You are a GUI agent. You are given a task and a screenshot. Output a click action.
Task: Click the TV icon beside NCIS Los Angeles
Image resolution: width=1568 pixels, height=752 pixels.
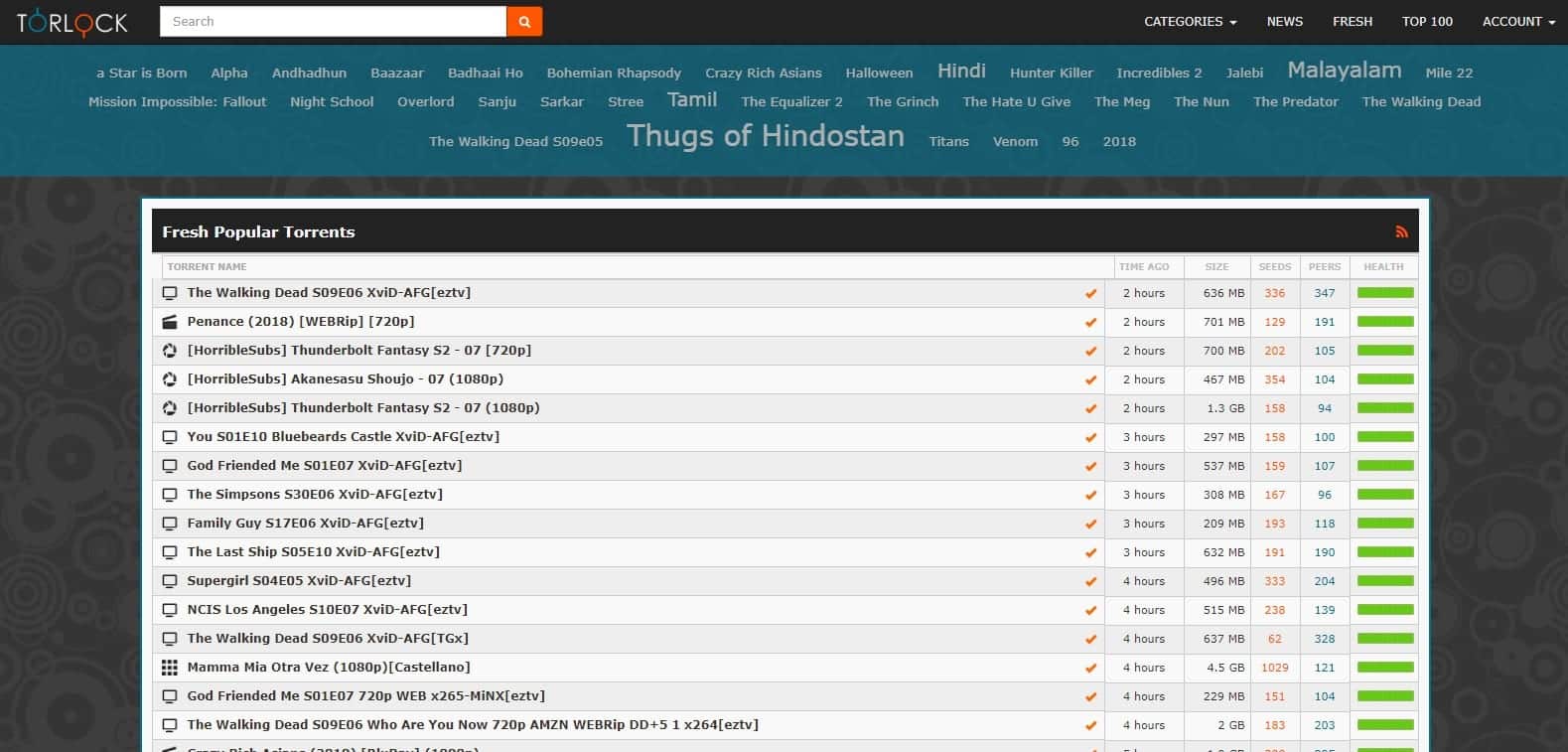(x=170, y=610)
